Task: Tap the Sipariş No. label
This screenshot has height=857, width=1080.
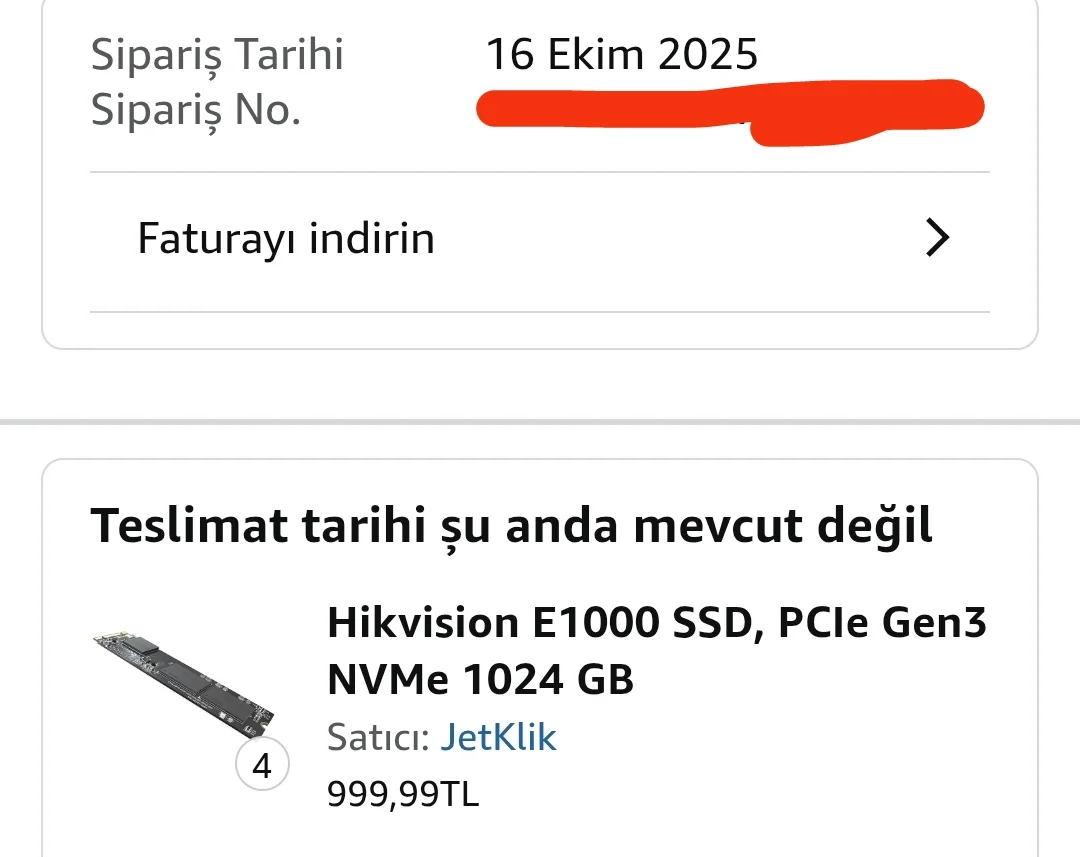Action: click(x=196, y=110)
